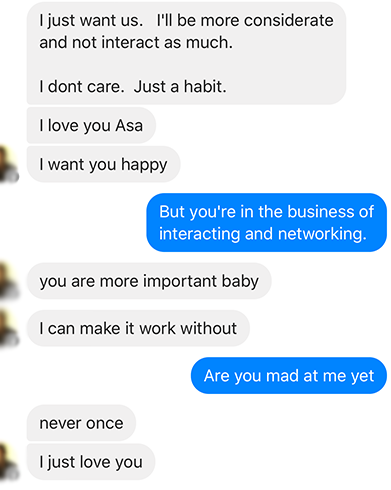This screenshot has height=490, width=391.
Task: Select the 'I'll be more considerate' text
Action: [x=245, y=21]
